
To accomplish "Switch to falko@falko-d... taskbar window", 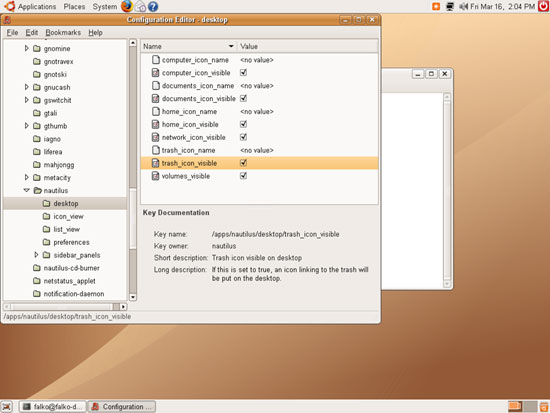I will pos(53,407).
